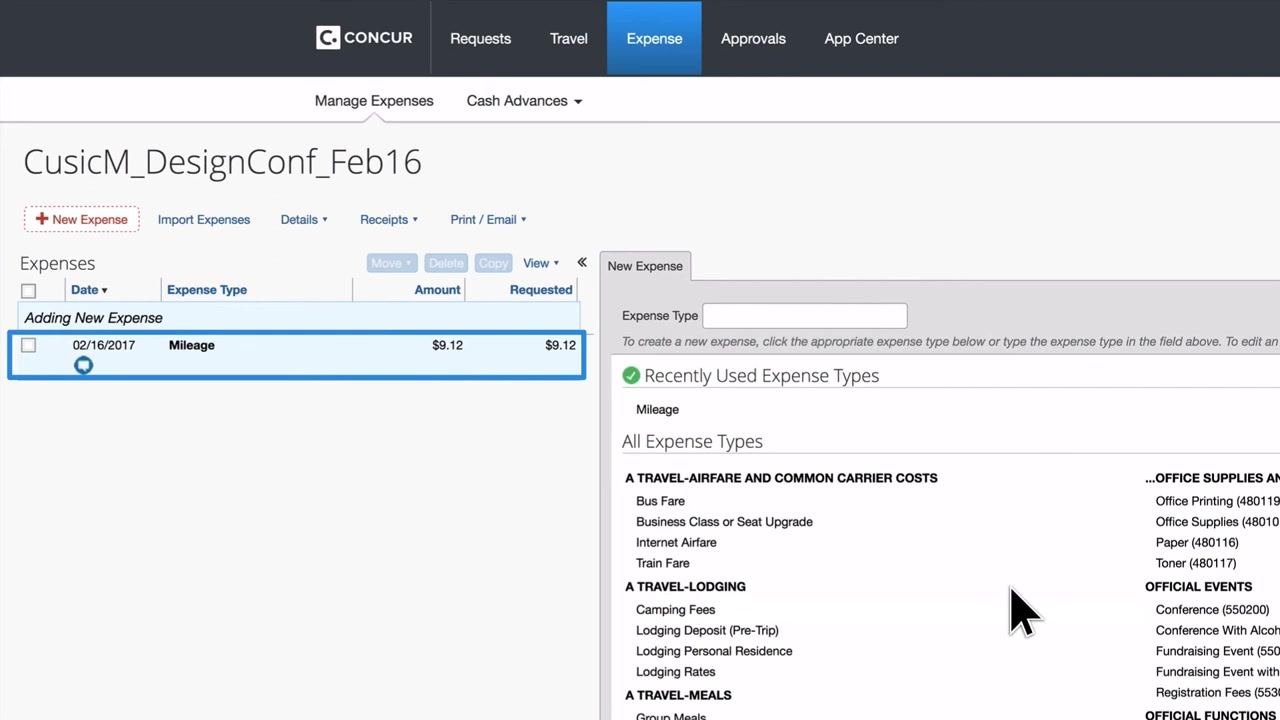Choose Camping Fees expense type
The width and height of the screenshot is (1280, 720).
tap(675, 610)
